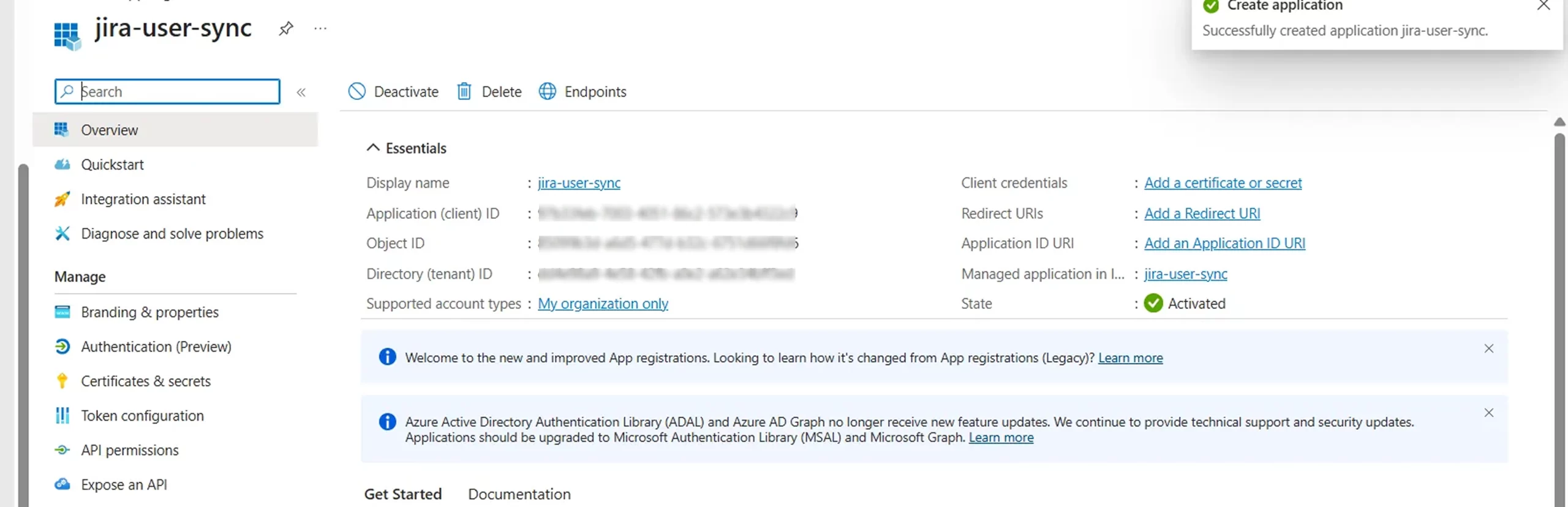Close the Create application notification

tap(1543, 6)
